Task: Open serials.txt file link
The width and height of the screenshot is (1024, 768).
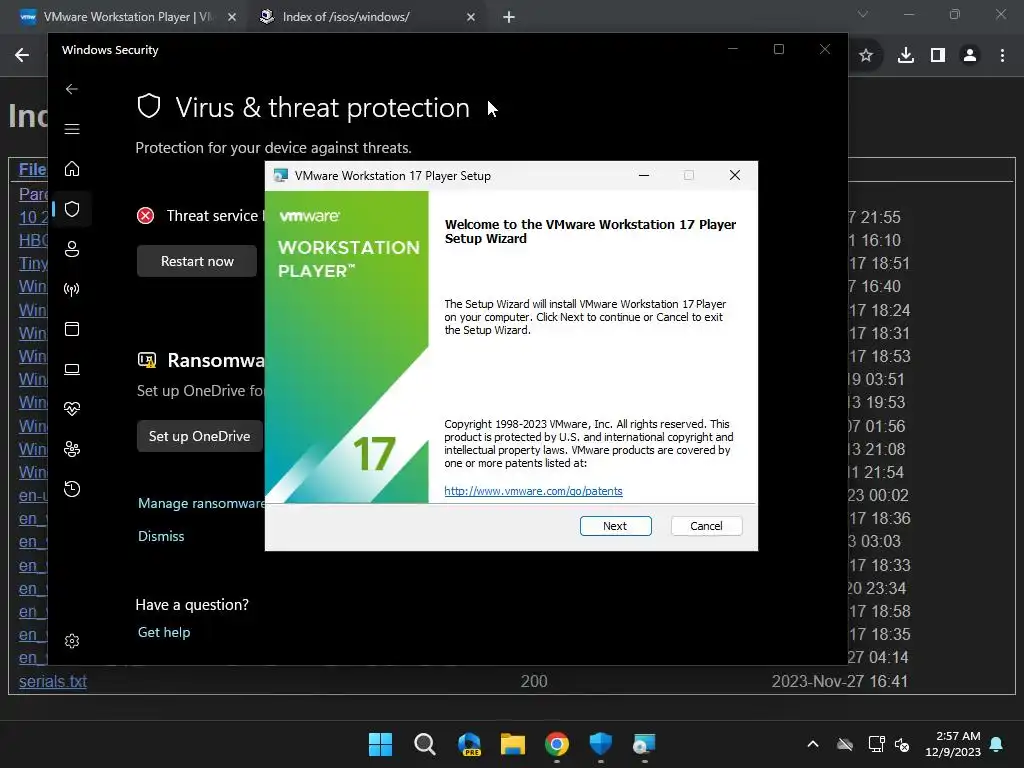Action: [53, 681]
